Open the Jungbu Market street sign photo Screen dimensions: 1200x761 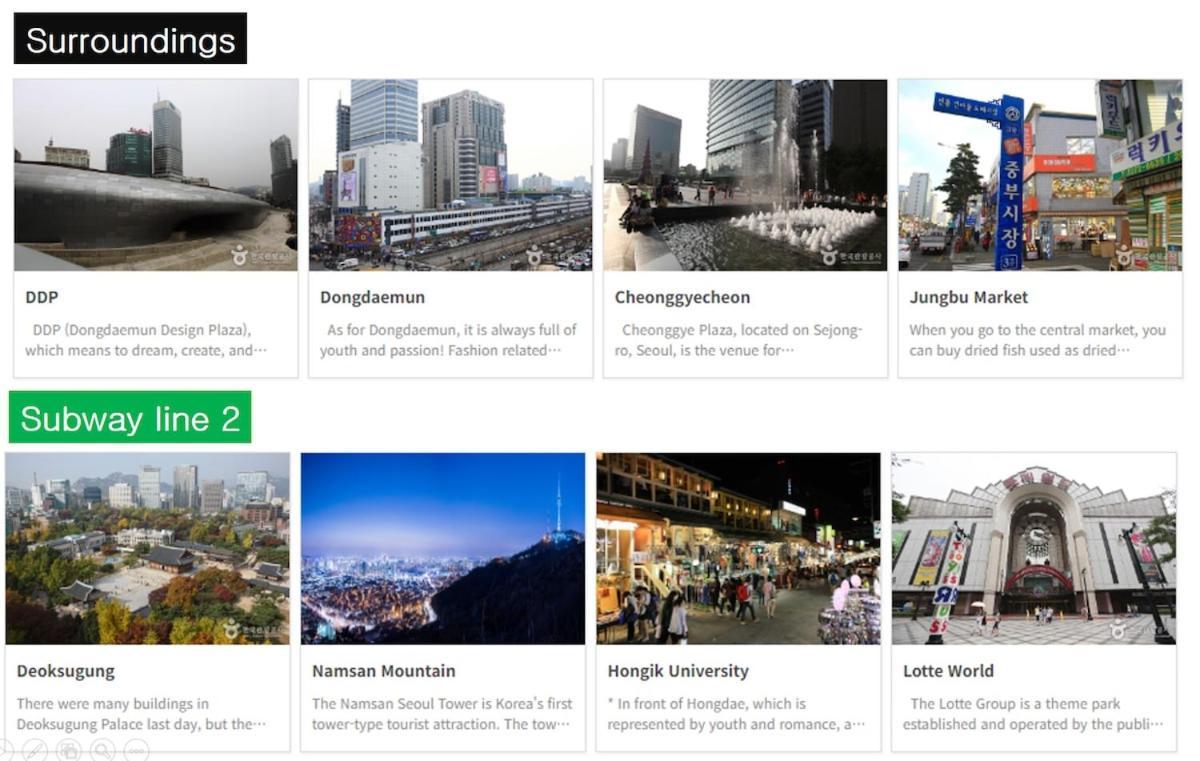pos(1040,175)
